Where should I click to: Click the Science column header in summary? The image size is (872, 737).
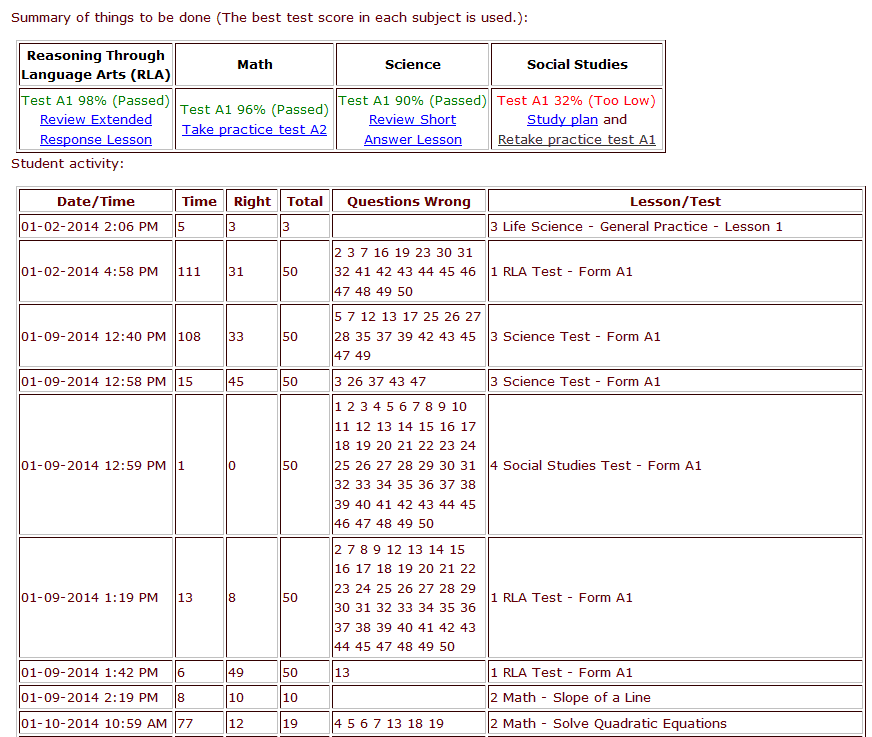pos(413,65)
